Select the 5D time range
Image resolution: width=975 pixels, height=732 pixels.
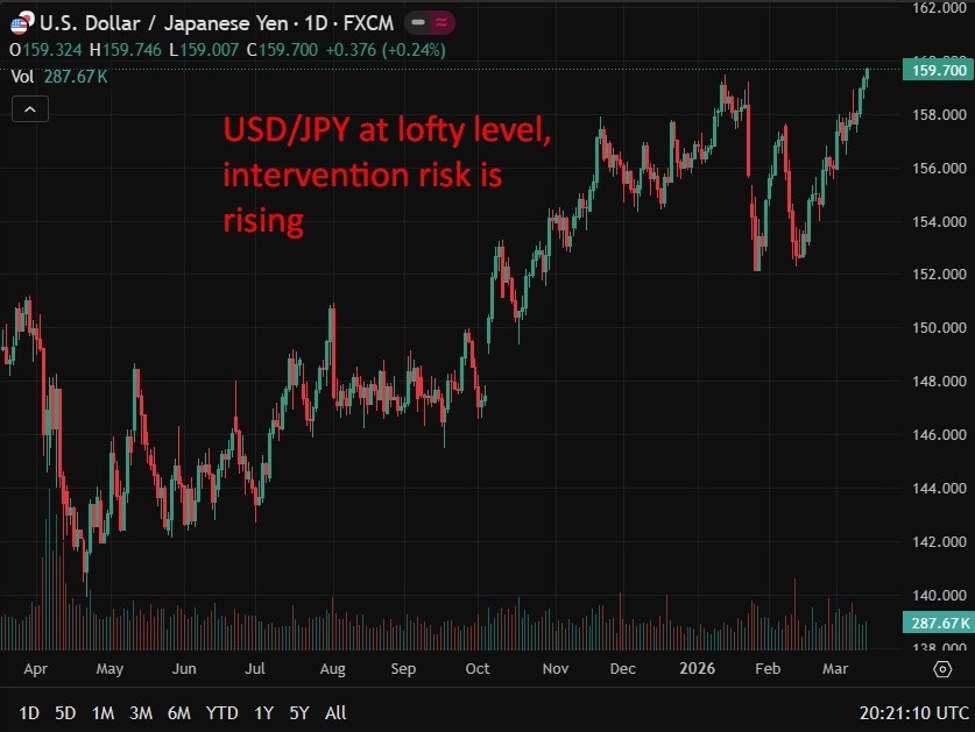pos(65,713)
